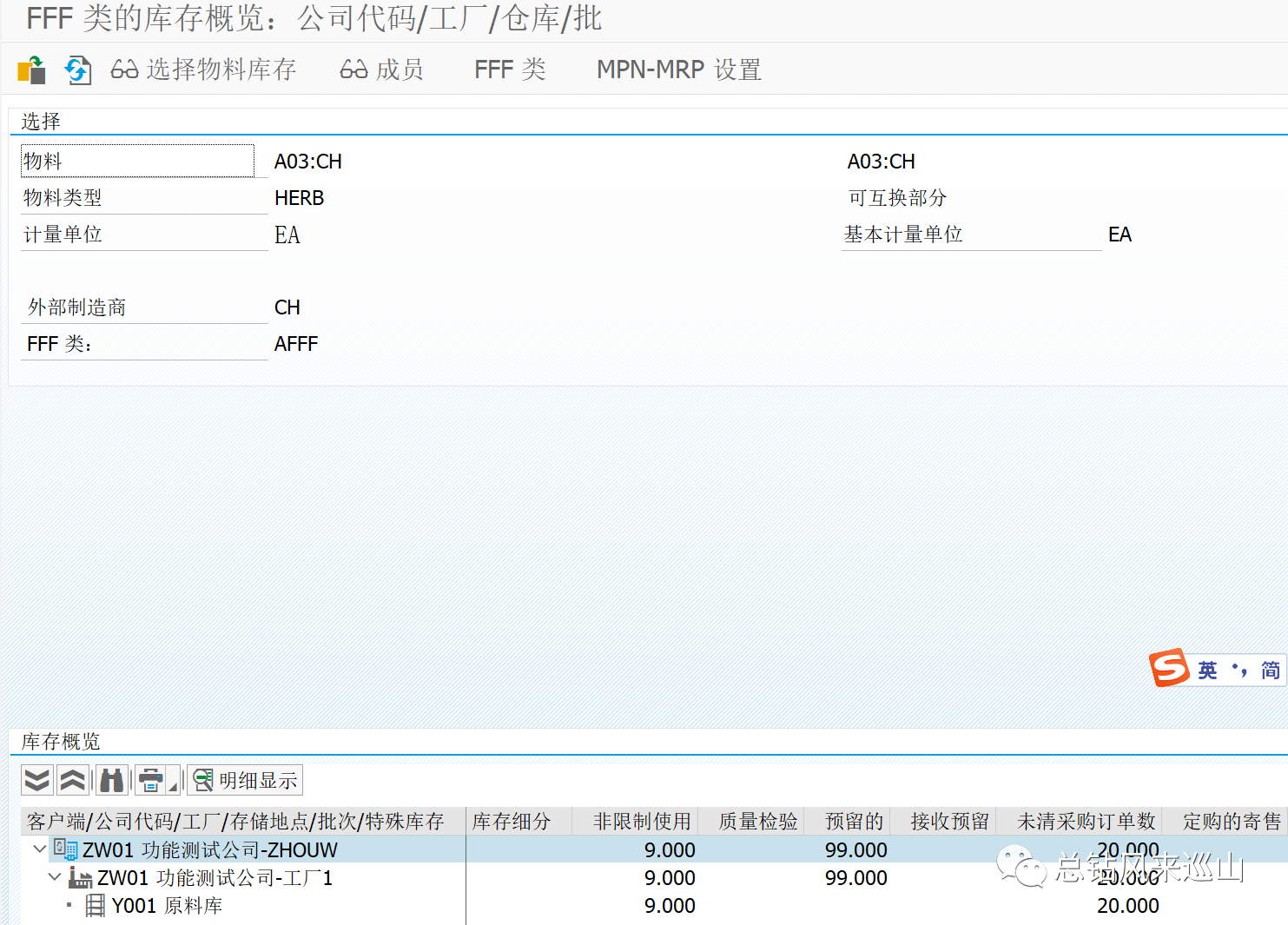Click the plant icon beside 工厂1
1288x925 pixels.
pos(80,877)
